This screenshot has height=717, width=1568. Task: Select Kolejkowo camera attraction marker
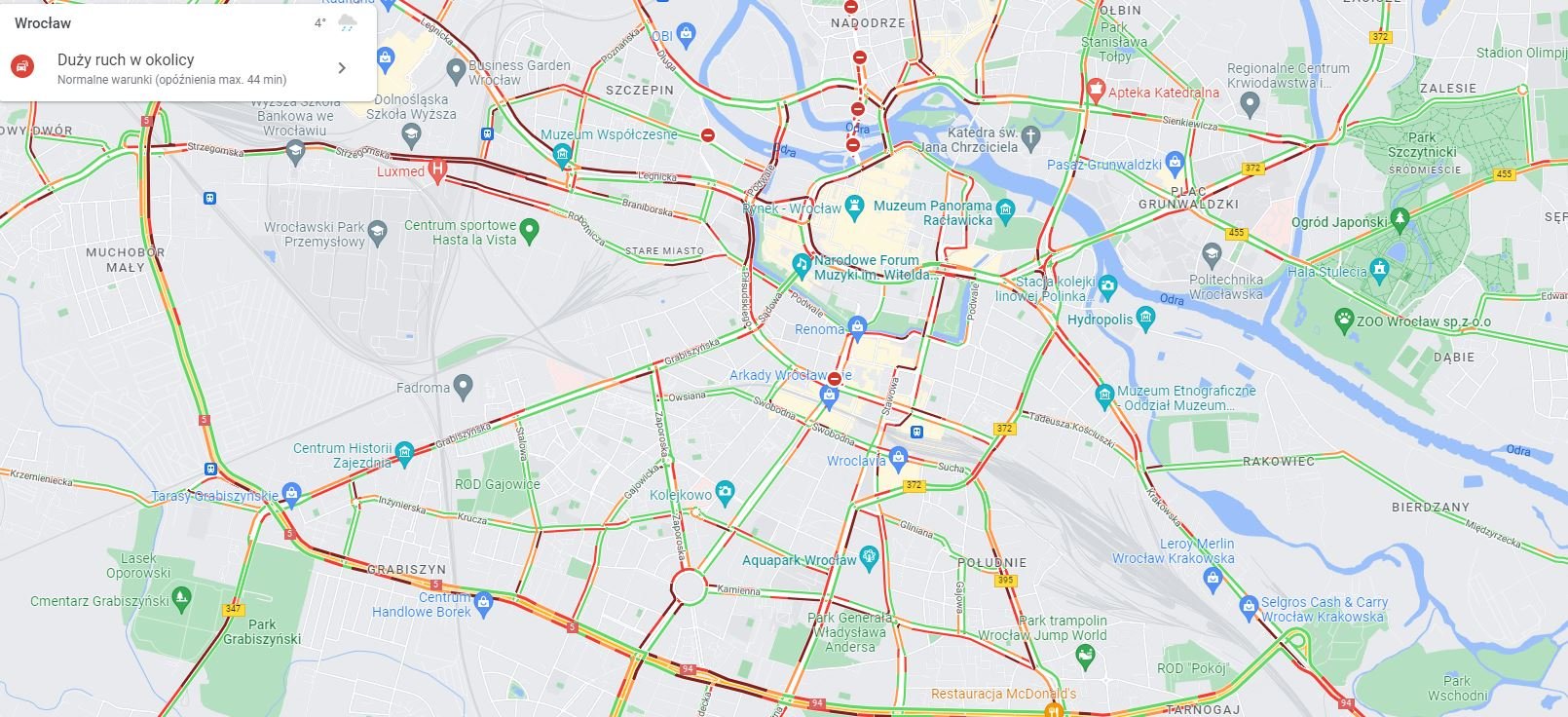pos(725,493)
